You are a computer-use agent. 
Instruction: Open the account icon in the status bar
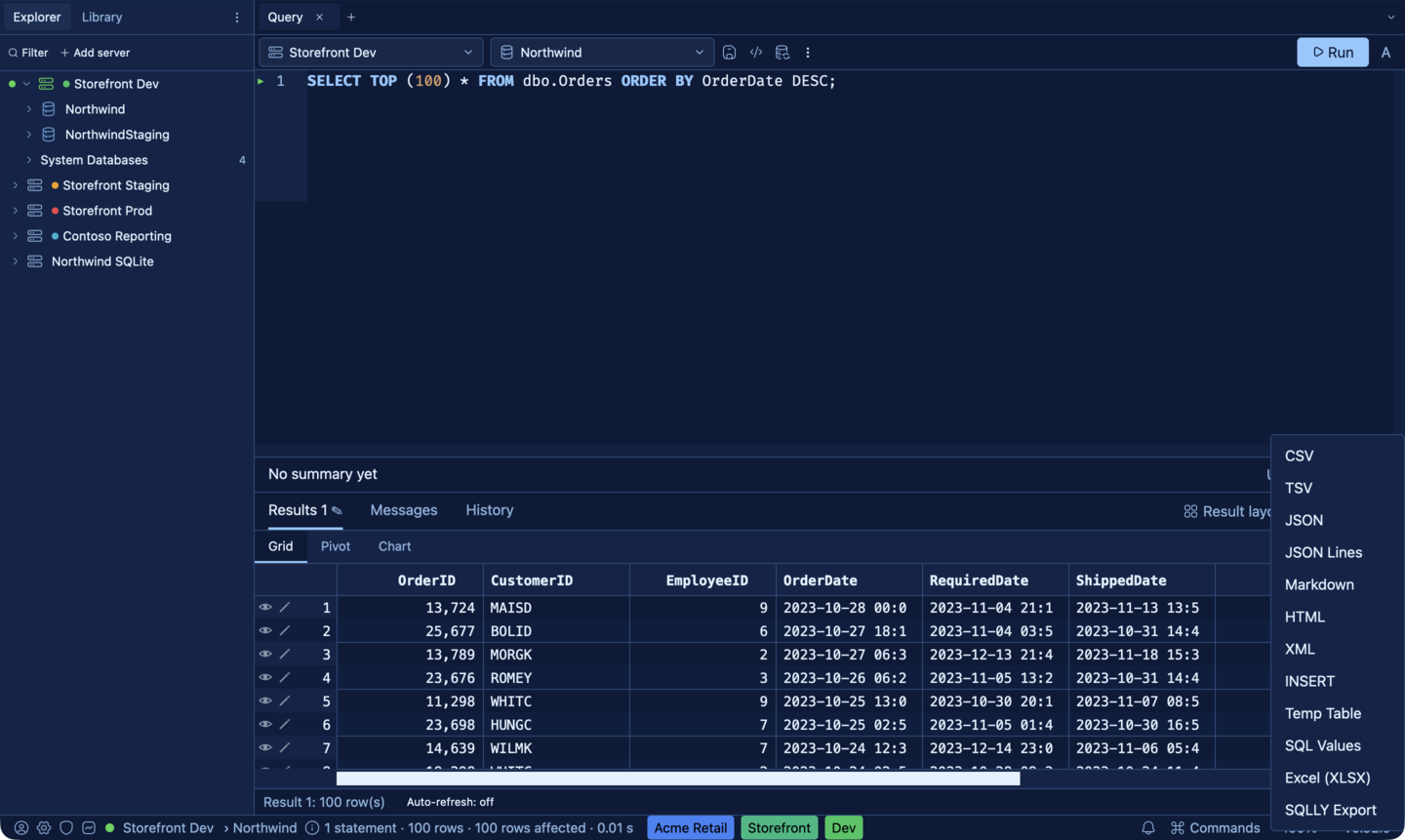[x=21, y=828]
